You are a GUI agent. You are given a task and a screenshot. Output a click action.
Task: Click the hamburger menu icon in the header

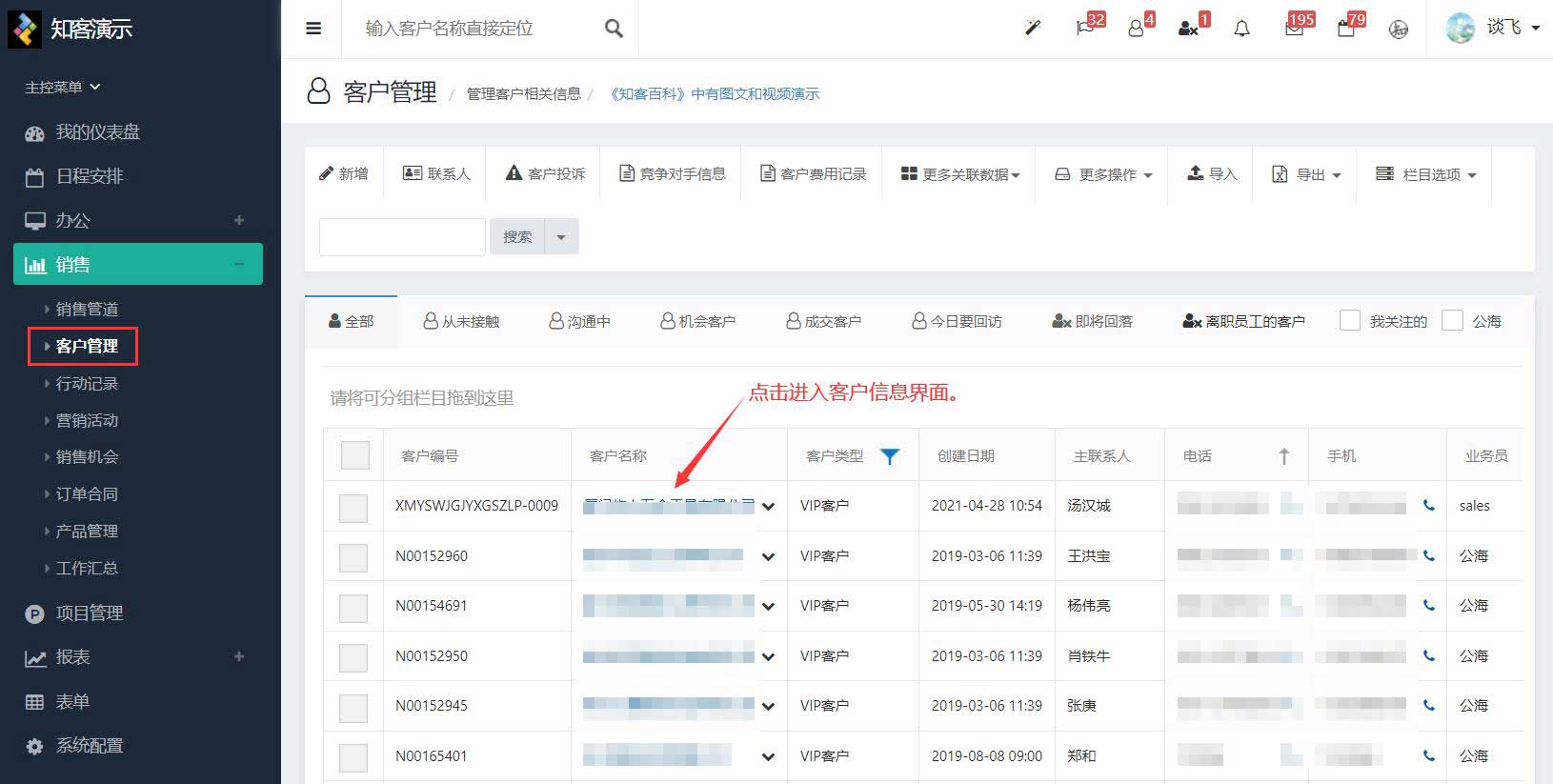pos(313,29)
